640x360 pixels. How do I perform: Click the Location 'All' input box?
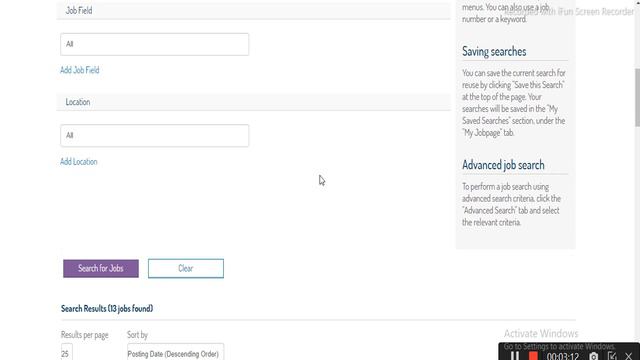point(154,136)
